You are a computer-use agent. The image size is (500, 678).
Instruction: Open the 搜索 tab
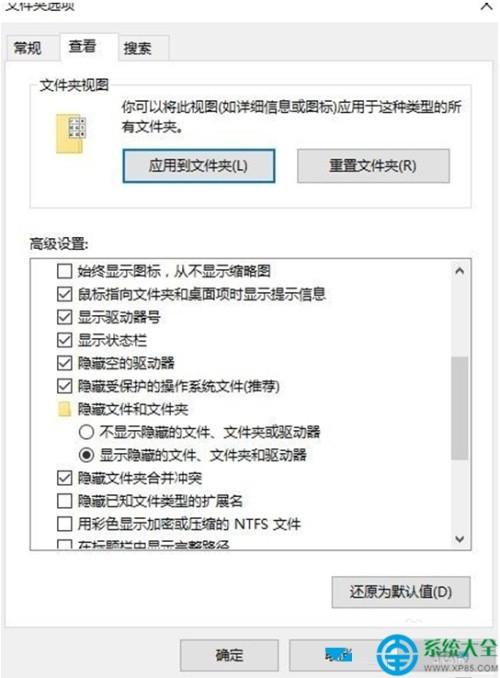pyautogui.click(x=138, y=48)
